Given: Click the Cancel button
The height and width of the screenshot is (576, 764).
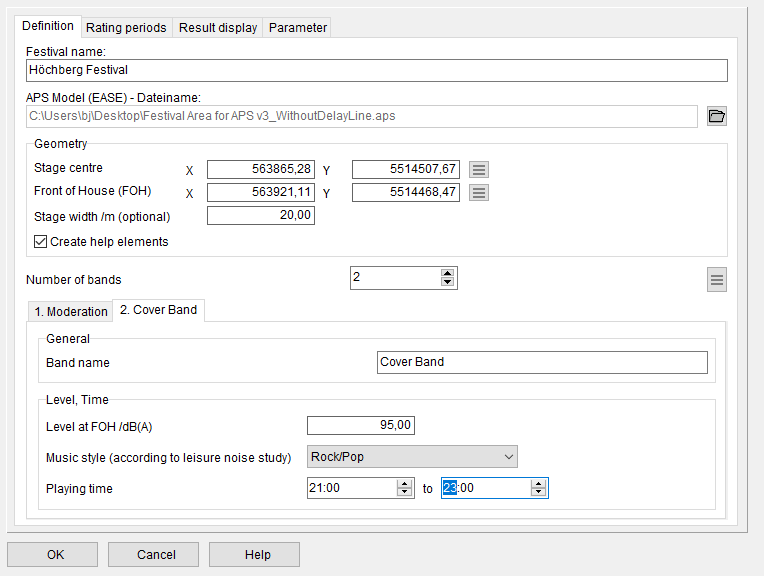Looking at the screenshot, I should [x=153, y=555].
